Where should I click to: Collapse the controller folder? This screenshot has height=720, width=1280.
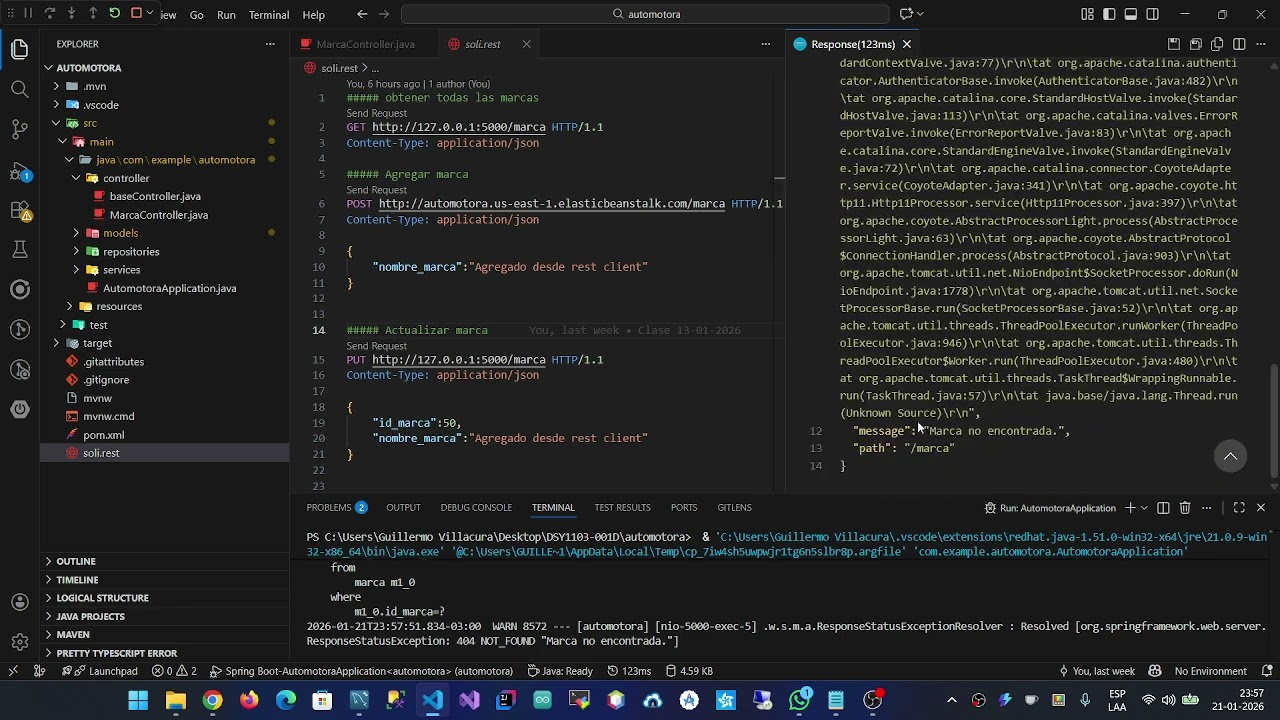(x=76, y=178)
